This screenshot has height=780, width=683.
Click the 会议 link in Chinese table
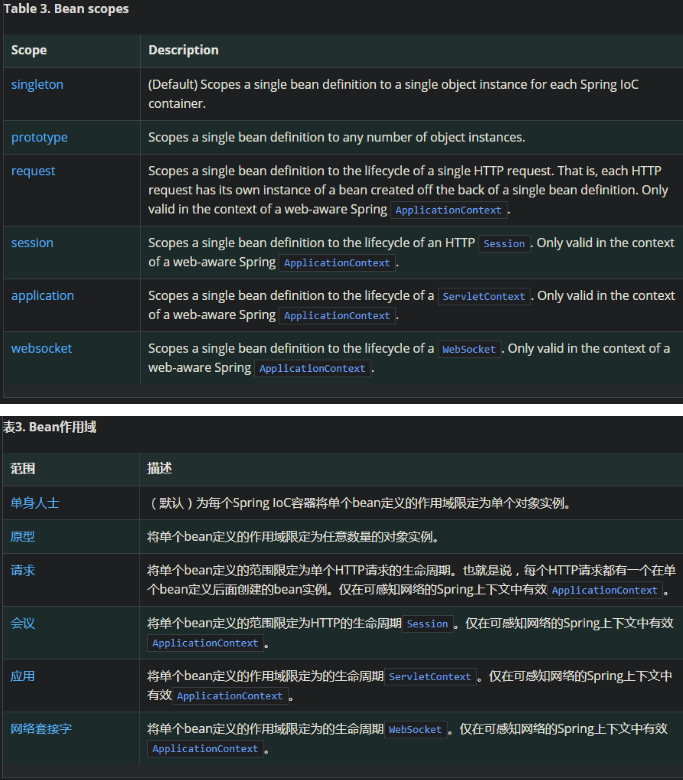(x=23, y=623)
